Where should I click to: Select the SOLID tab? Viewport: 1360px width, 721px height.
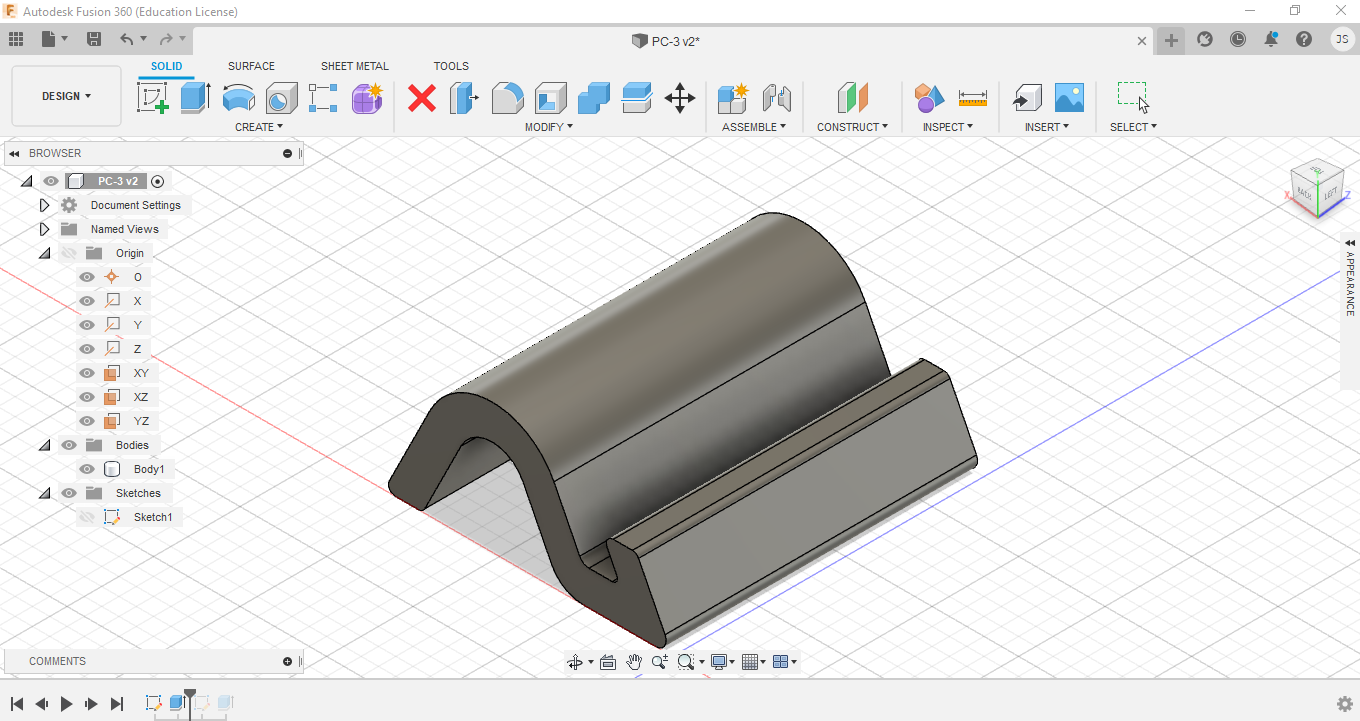(167, 66)
